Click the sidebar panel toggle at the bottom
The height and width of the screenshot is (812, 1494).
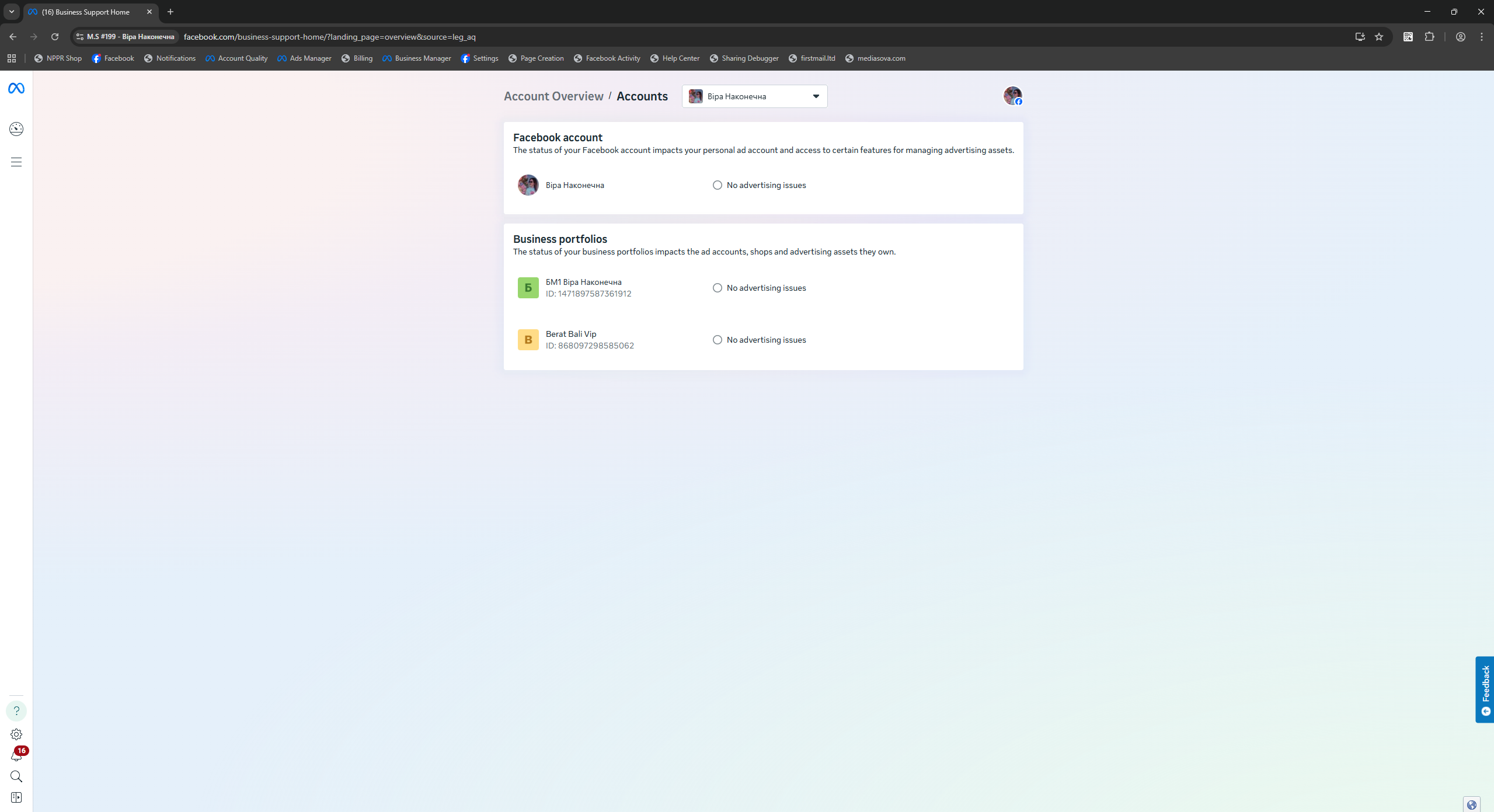[x=16, y=797]
